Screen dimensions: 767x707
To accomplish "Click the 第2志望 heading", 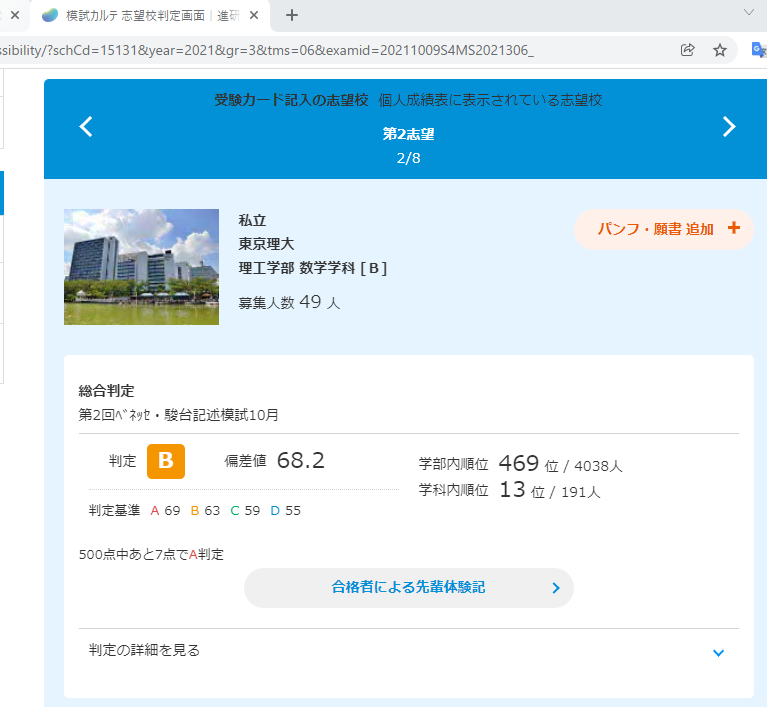I will click(408, 134).
